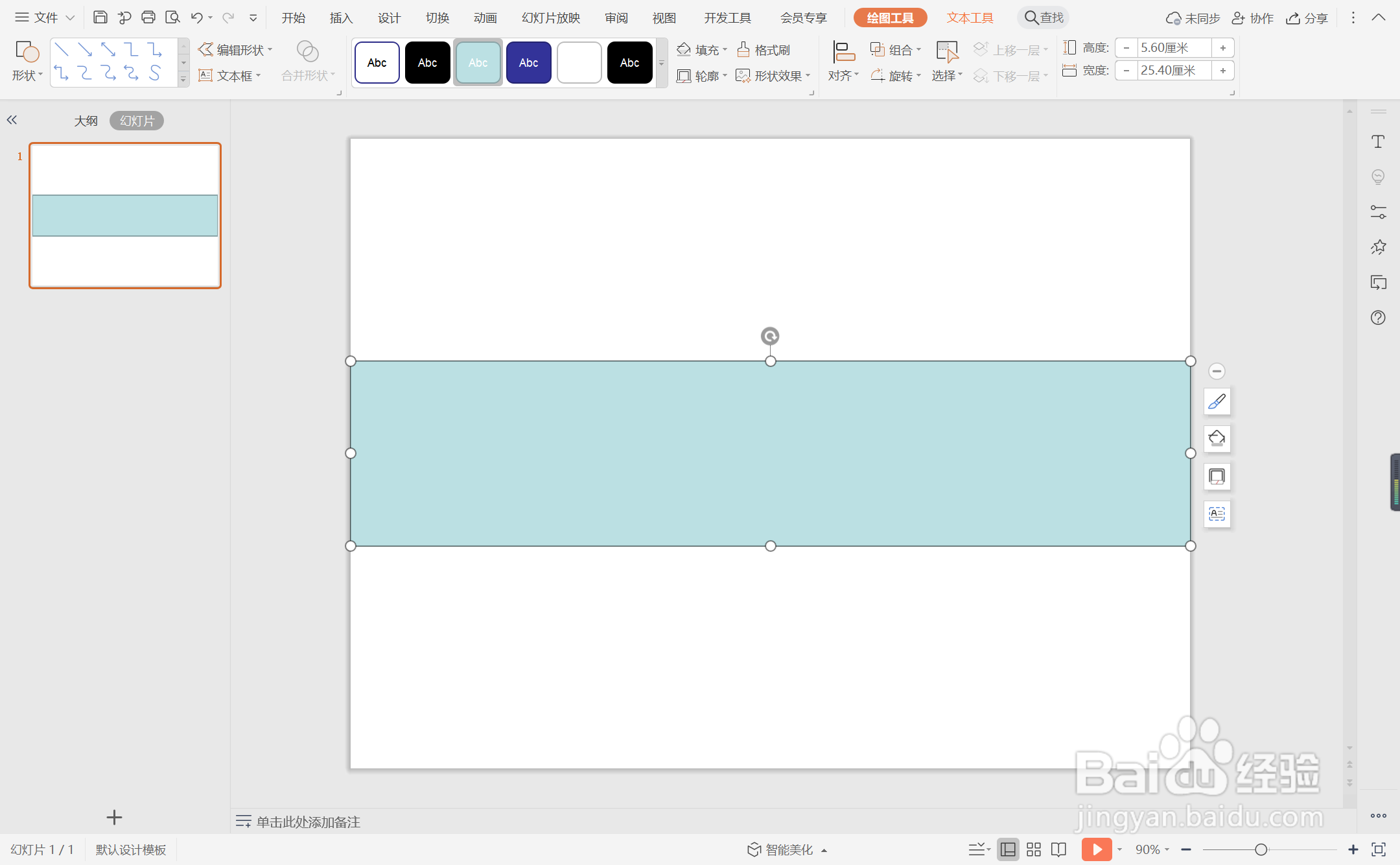Expand the Fill (填充) dropdown
1400x865 pixels.
point(725,50)
